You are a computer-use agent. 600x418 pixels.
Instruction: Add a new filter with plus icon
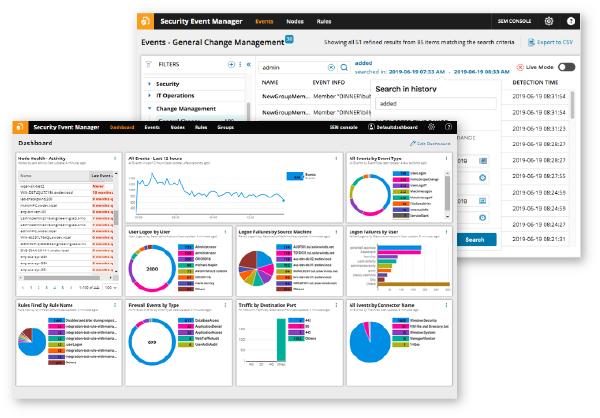(231, 64)
